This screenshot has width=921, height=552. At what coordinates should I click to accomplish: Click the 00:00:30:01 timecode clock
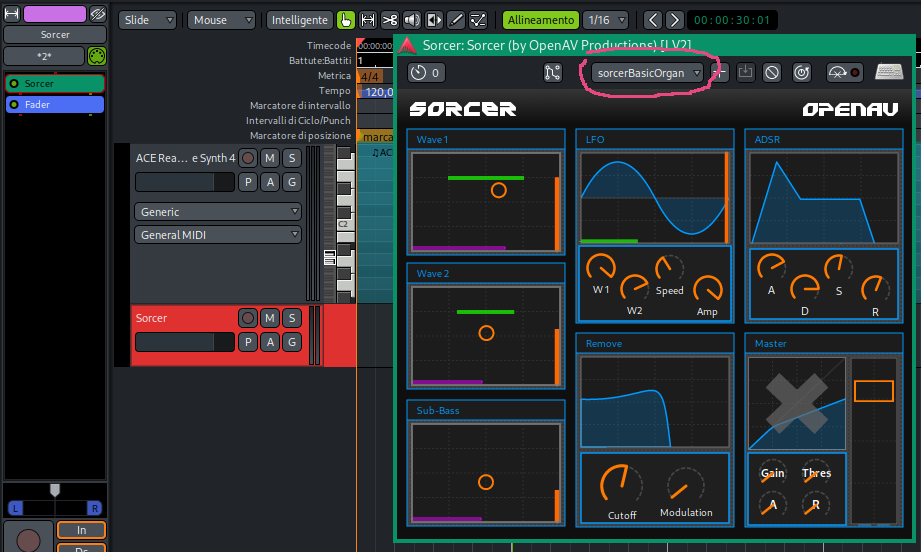pos(732,20)
